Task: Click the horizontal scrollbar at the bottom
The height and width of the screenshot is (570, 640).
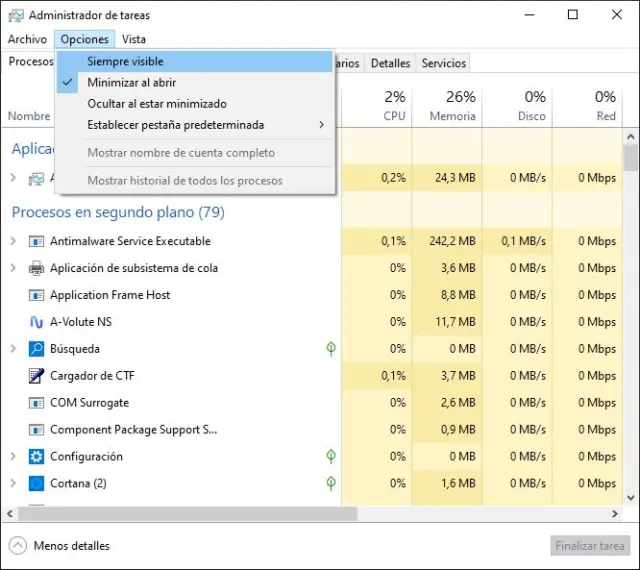Action: pos(300,513)
